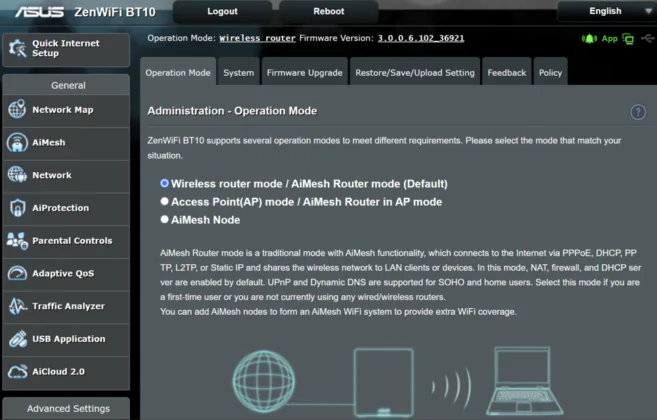Viewport: 657px width, 420px height.
Task: Click the General section header
Action: [x=66, y=85]
